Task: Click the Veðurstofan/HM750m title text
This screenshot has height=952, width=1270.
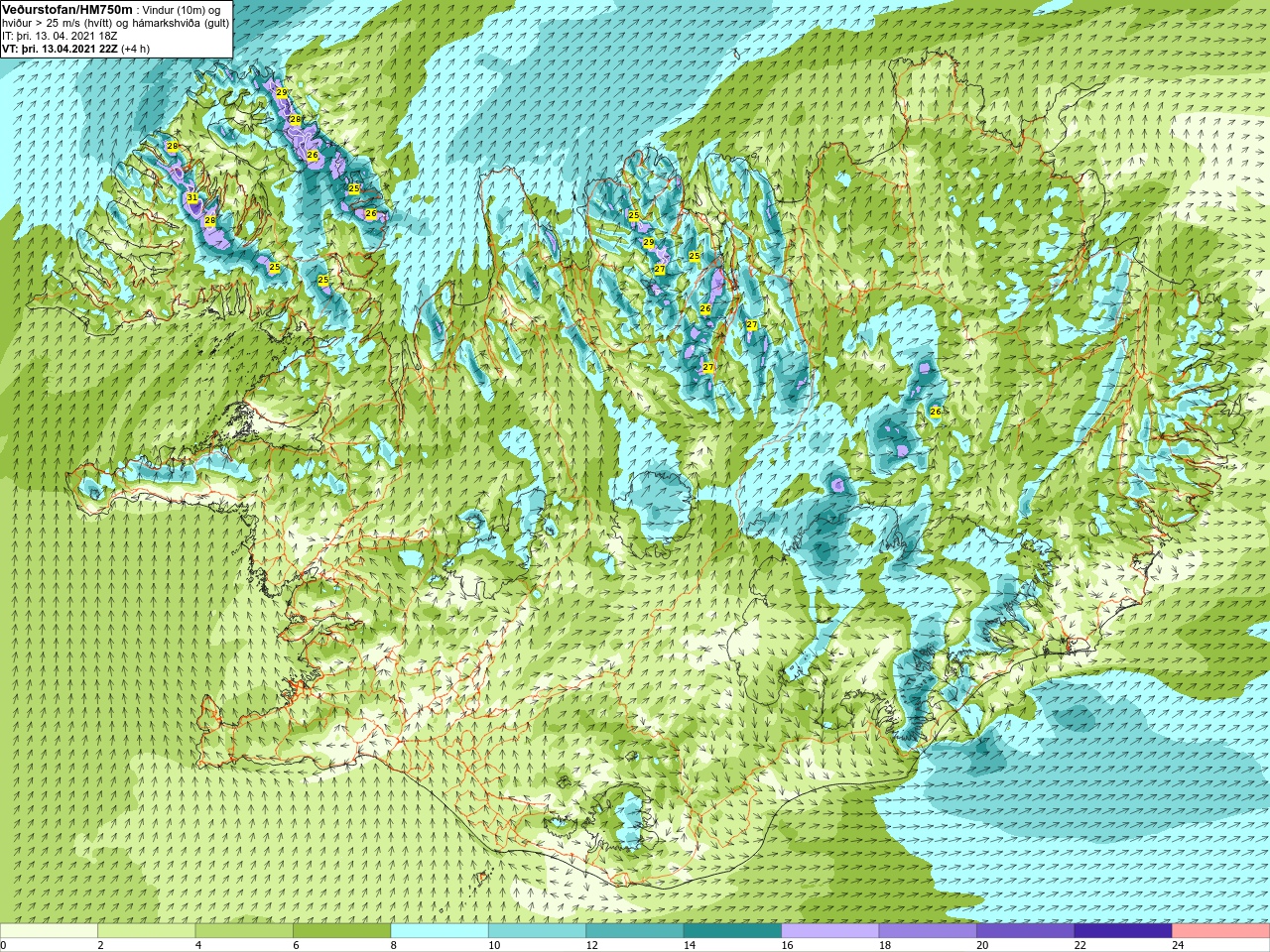Action: [66, 9]
